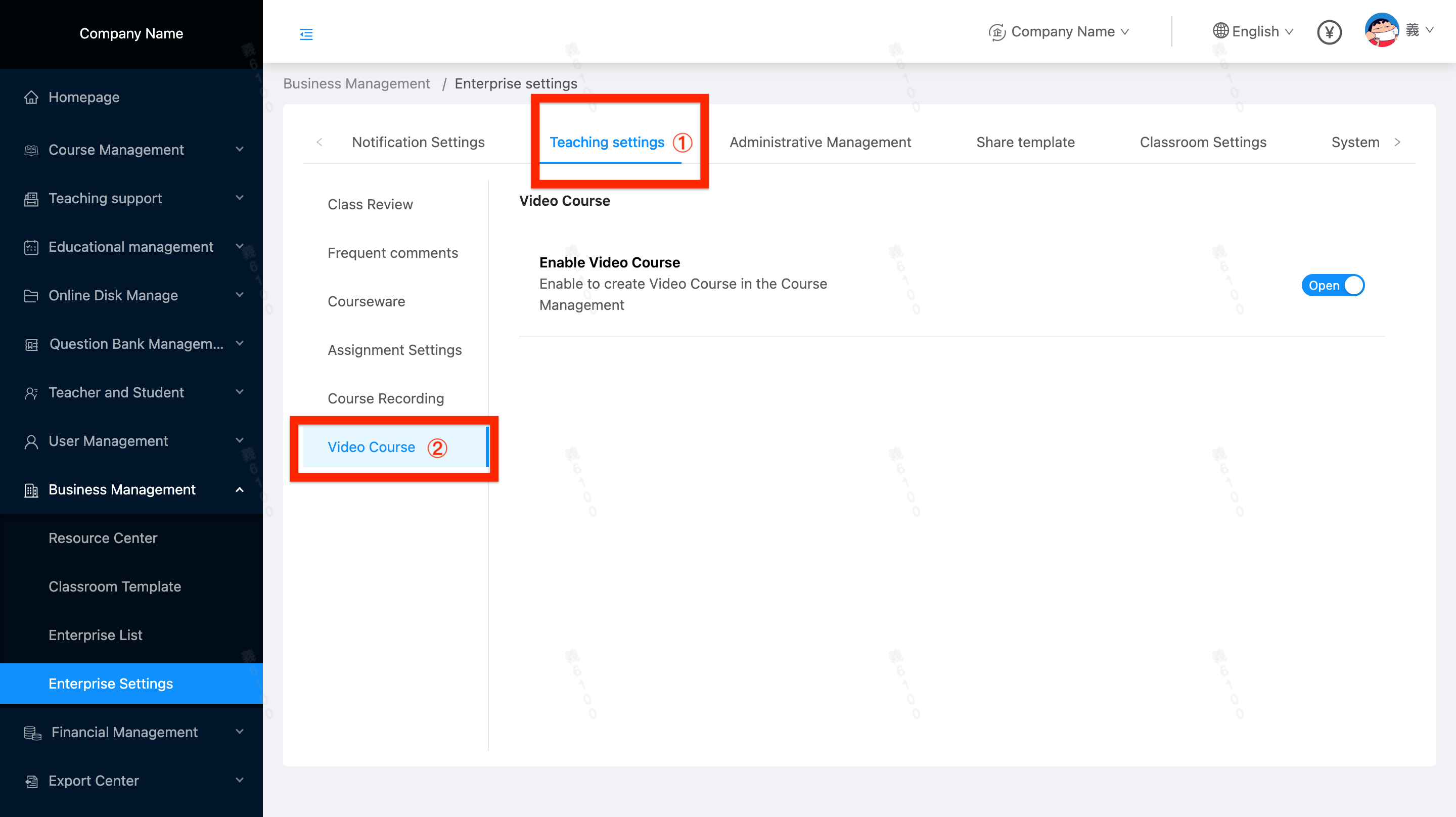1456x817 pixels.
Task: Click the Homepage house icon
Action: point(31,97)
